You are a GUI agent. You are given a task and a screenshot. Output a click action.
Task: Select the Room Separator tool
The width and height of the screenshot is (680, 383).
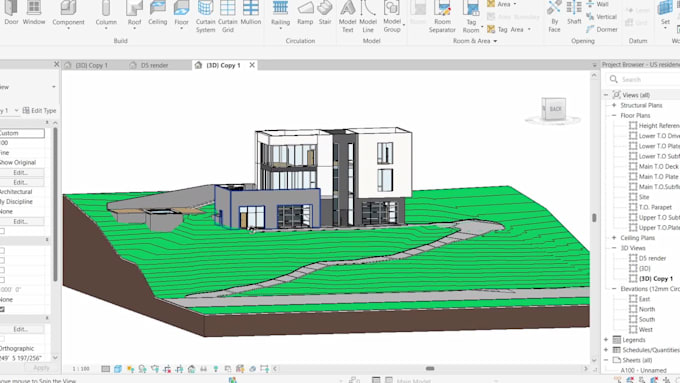tap(442, 16)
